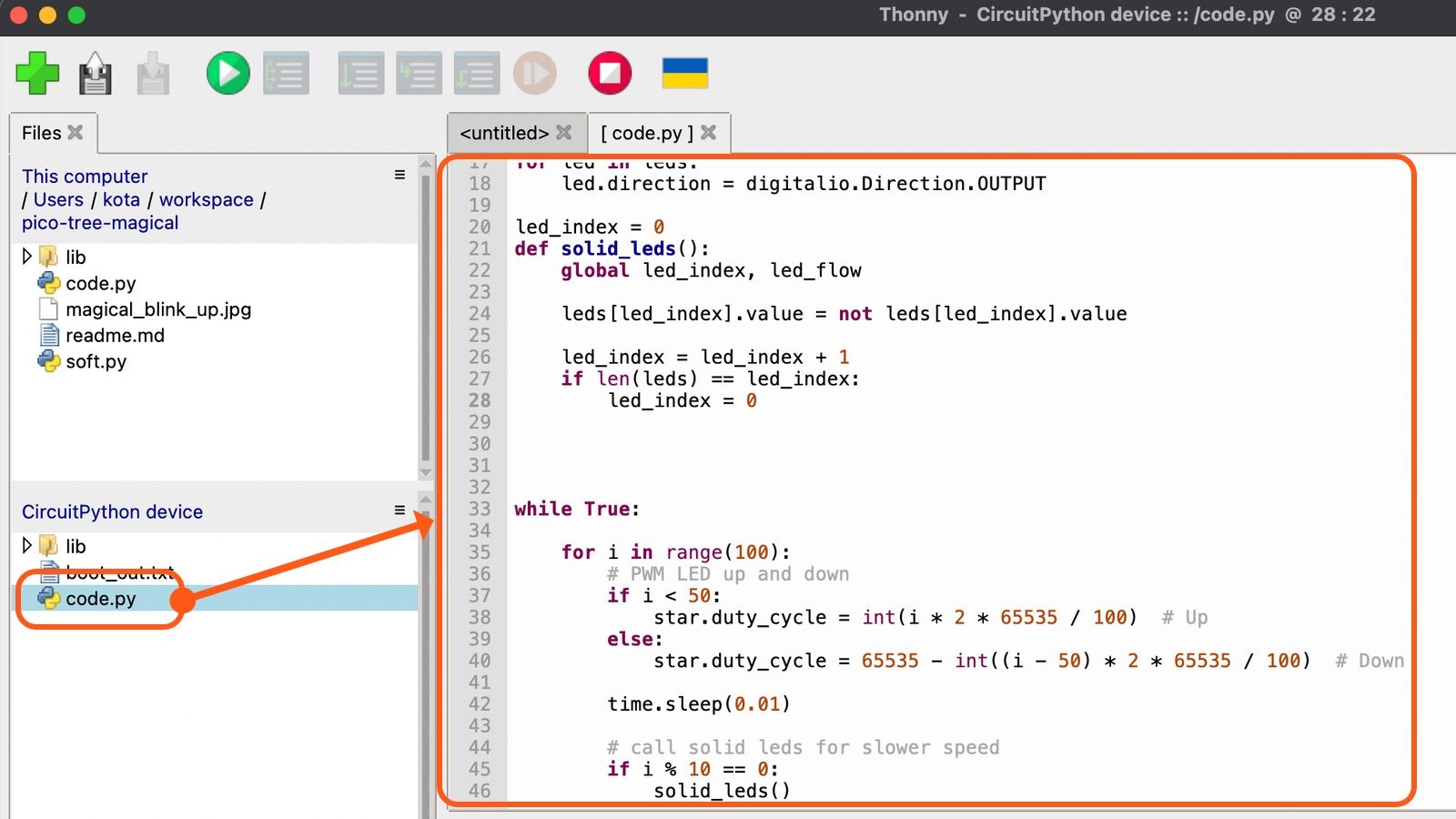Click up arrow of CircuitPython device scrollbar
1456x819 pixels.
(x=425, y=499)
